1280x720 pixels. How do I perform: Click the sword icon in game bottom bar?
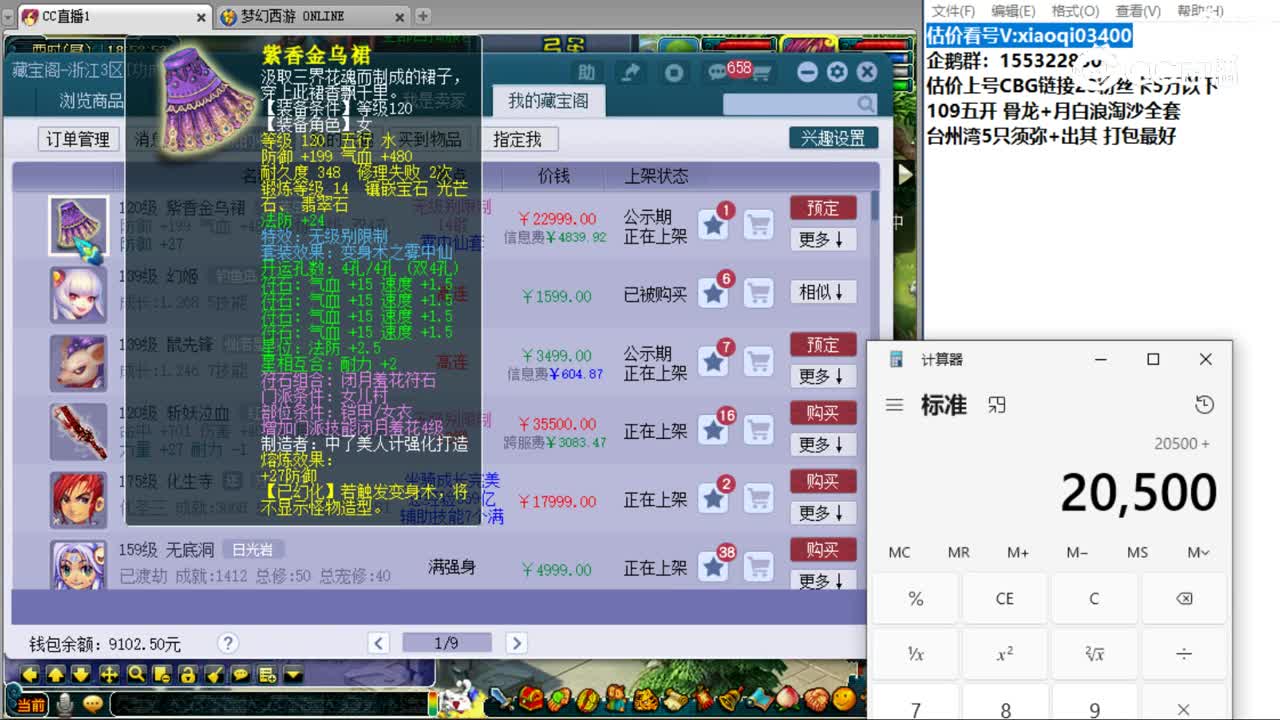[x=504, y=697]
